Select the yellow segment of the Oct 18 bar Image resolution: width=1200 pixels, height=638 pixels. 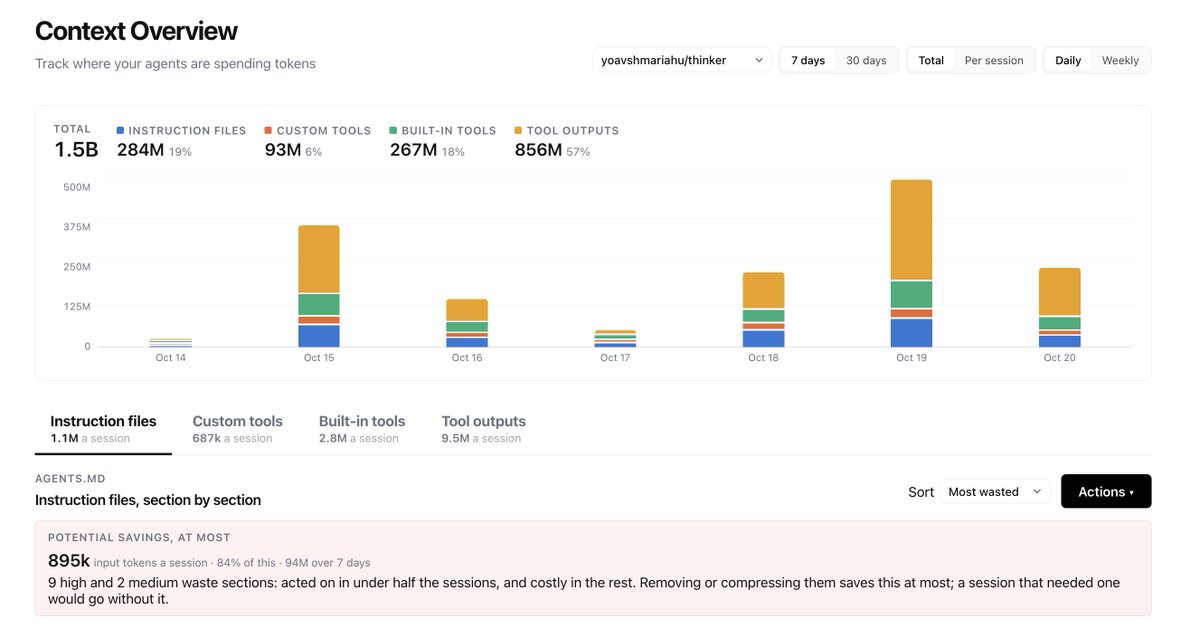pyautogui.click(x=763, y=290)
